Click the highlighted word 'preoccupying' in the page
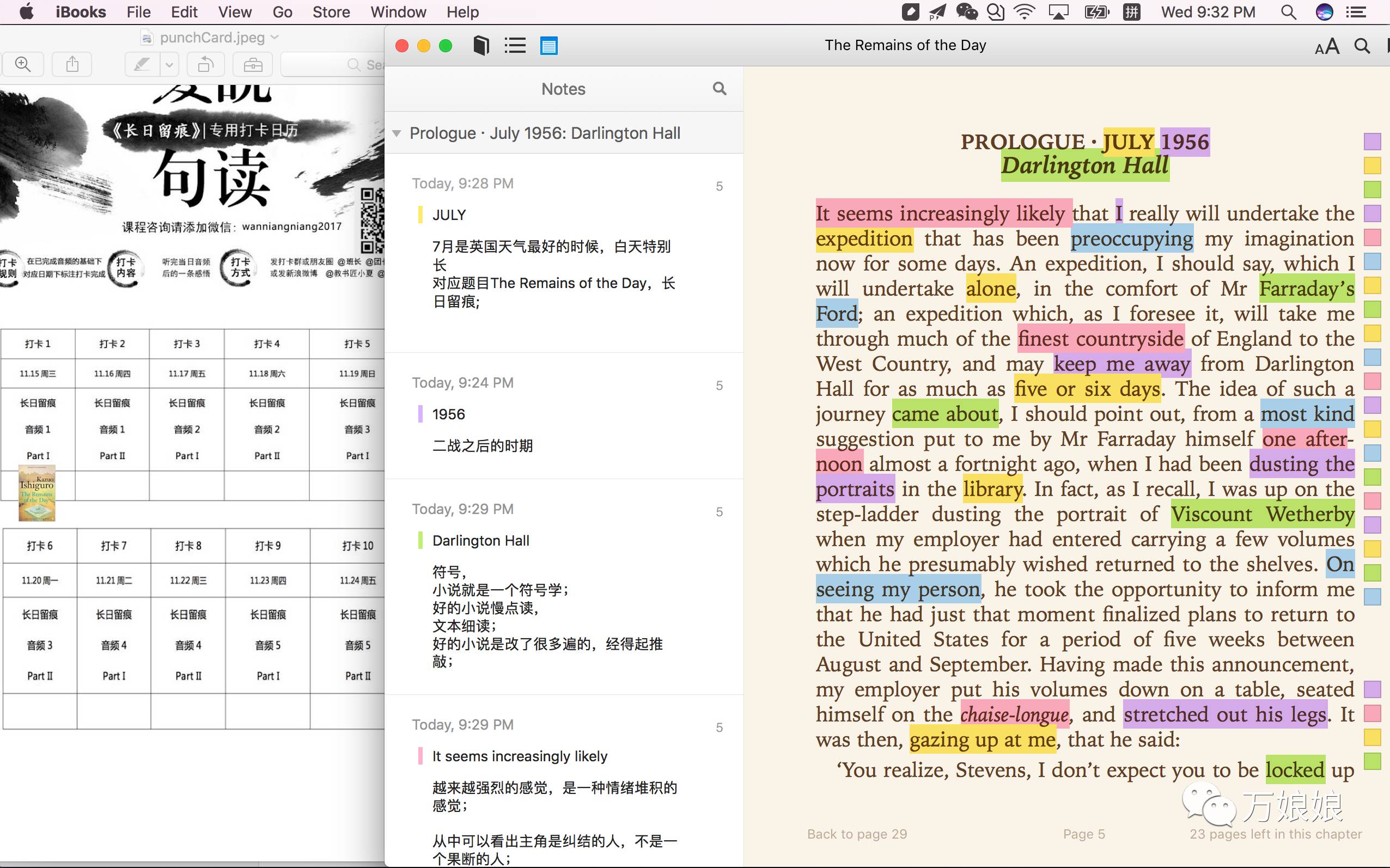 point(1132,239)
